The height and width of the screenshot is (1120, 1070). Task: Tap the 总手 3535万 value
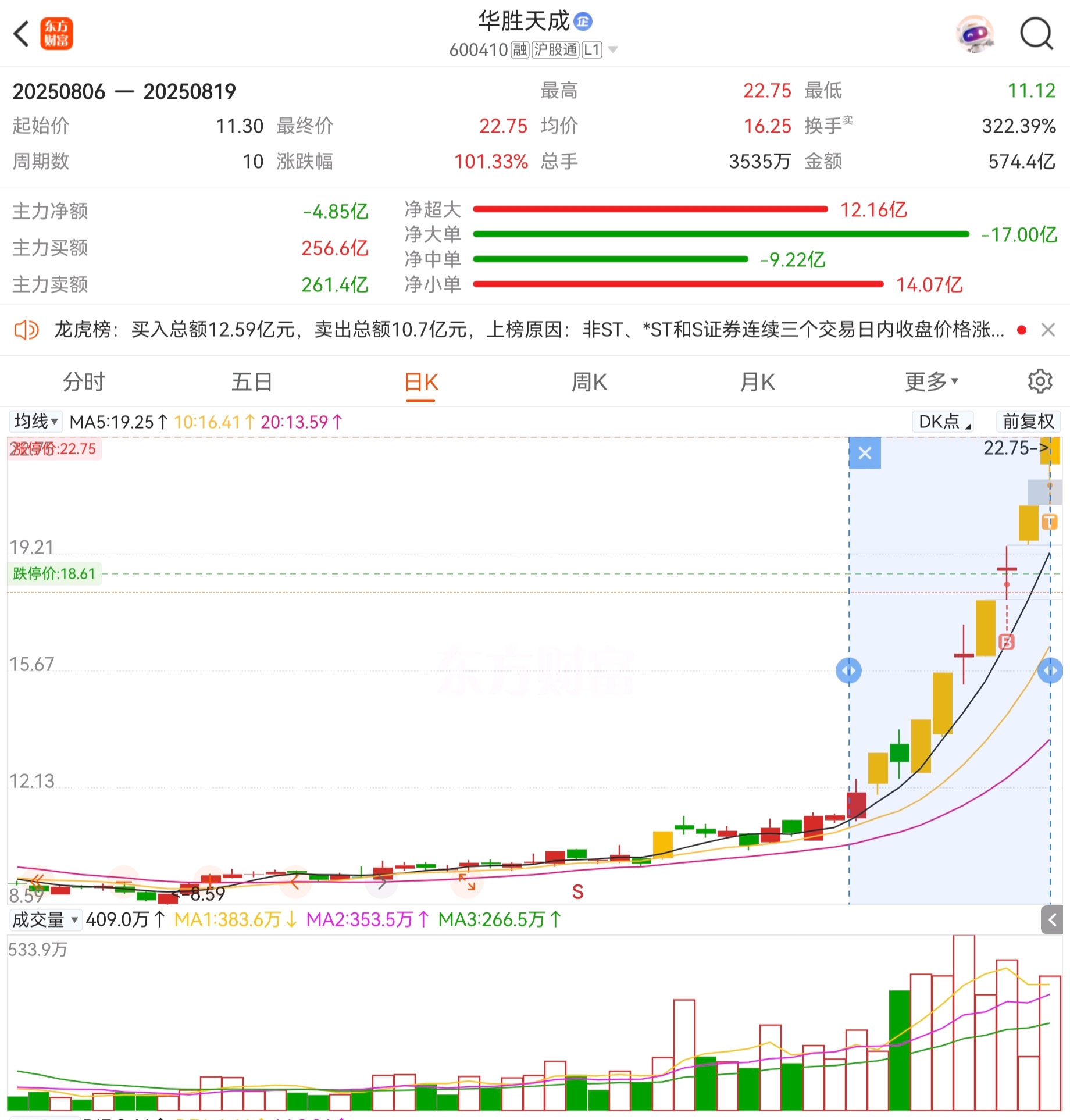759,161
